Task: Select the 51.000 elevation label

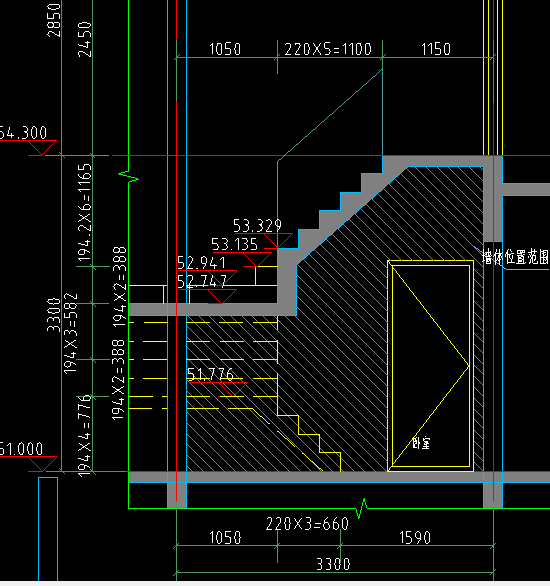Action: (x=22, y=449)
